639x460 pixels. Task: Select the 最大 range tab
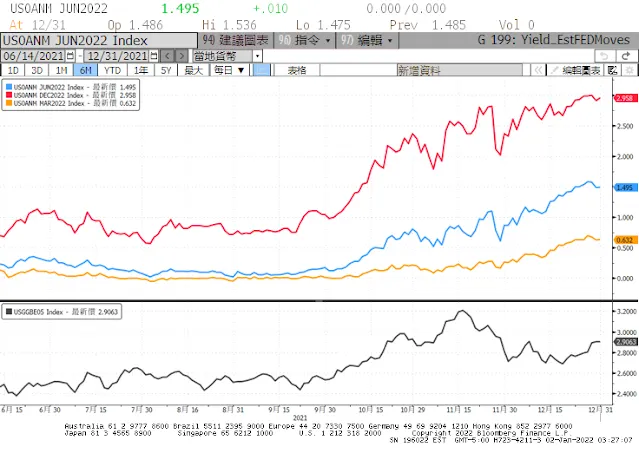pos(194,70)
